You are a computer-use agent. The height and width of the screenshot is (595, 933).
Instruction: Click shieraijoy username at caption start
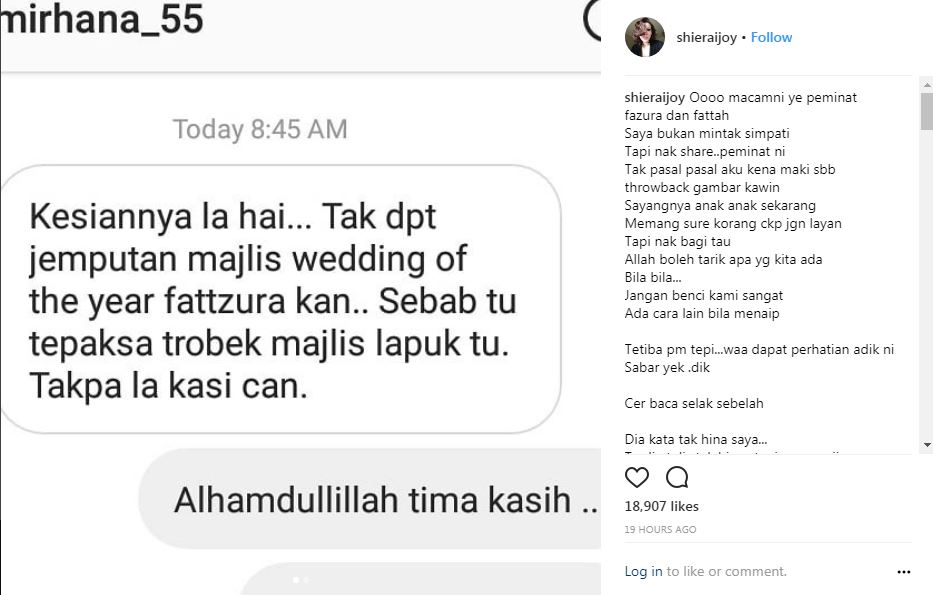[x=655, y=98]
